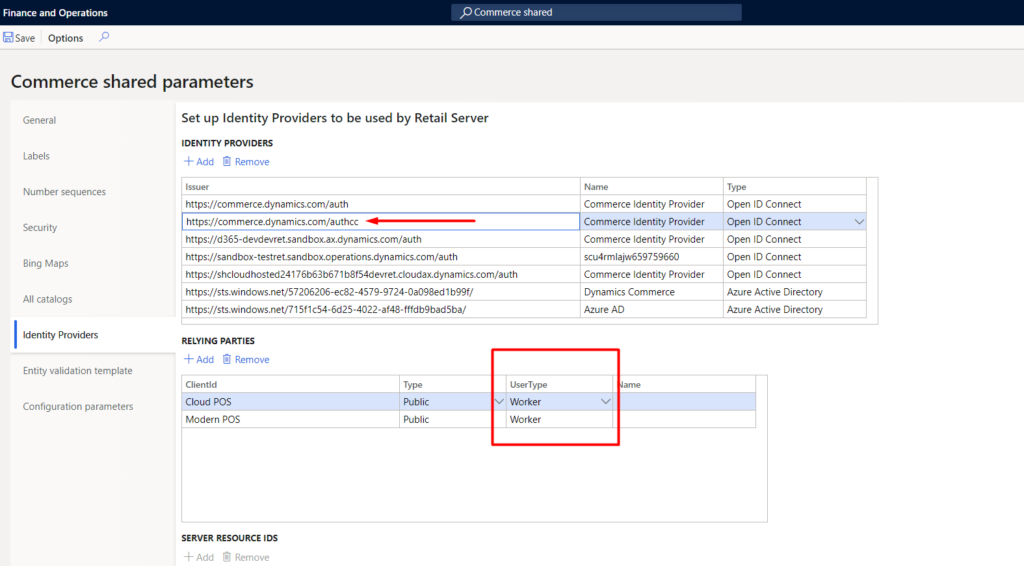
Task: Click Add text under Relying Parties
Action: click(x=204, y=360)
